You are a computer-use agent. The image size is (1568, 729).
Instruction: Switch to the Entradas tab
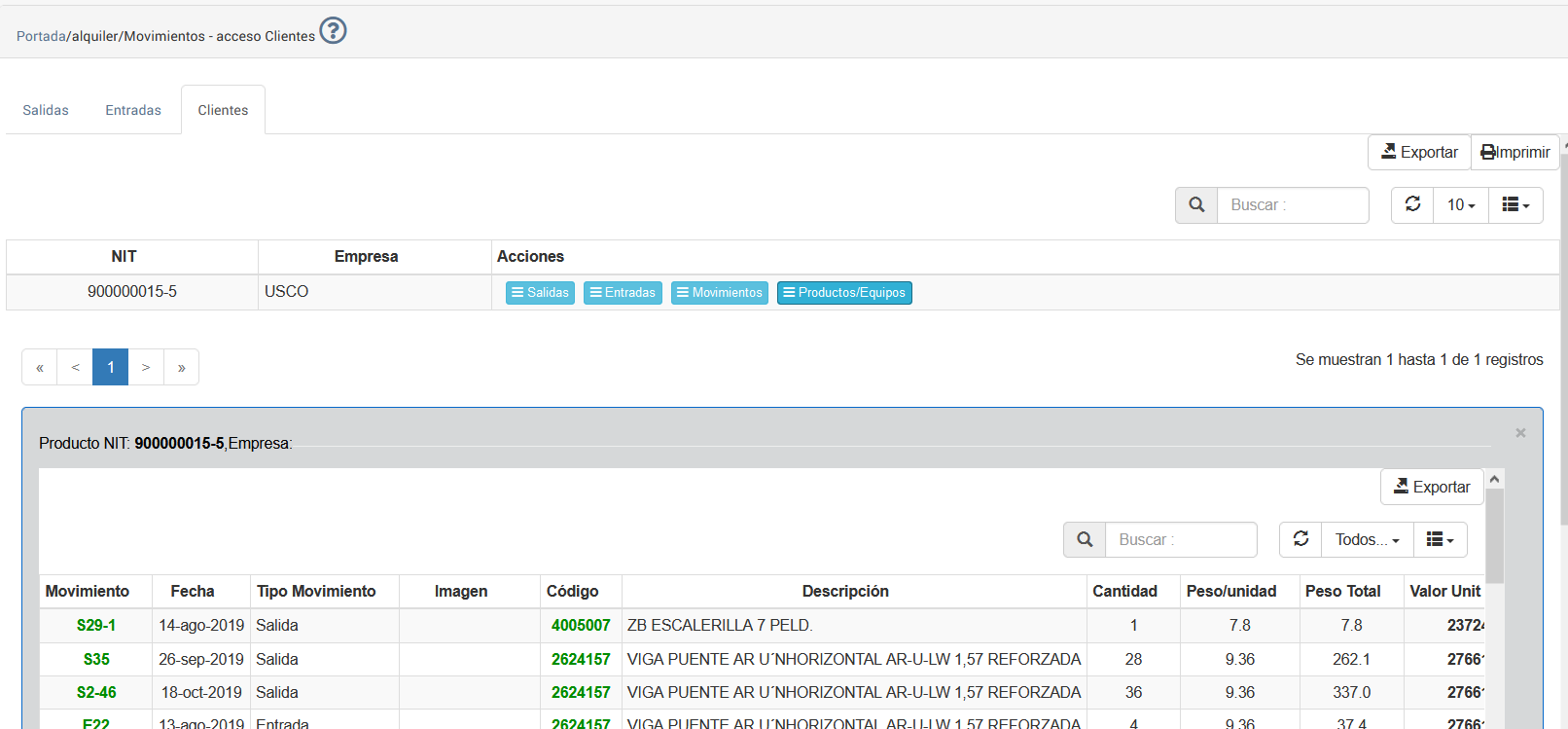point(133,110)
